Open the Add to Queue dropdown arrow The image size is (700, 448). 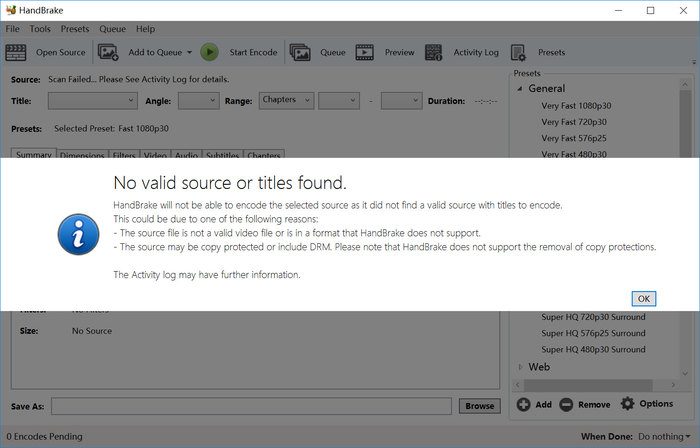click(x=189, y=52)
